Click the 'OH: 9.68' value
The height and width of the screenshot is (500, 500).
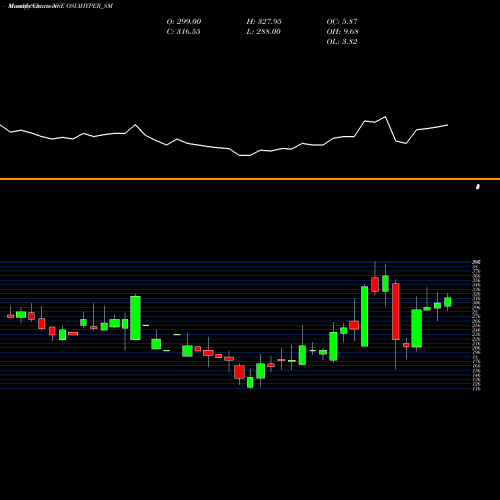342,32
